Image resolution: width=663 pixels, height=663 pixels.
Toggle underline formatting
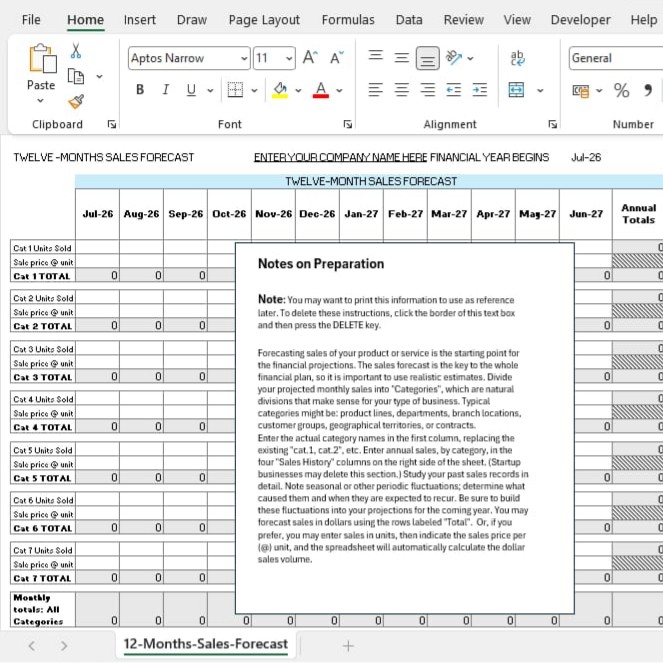point(191,90)
